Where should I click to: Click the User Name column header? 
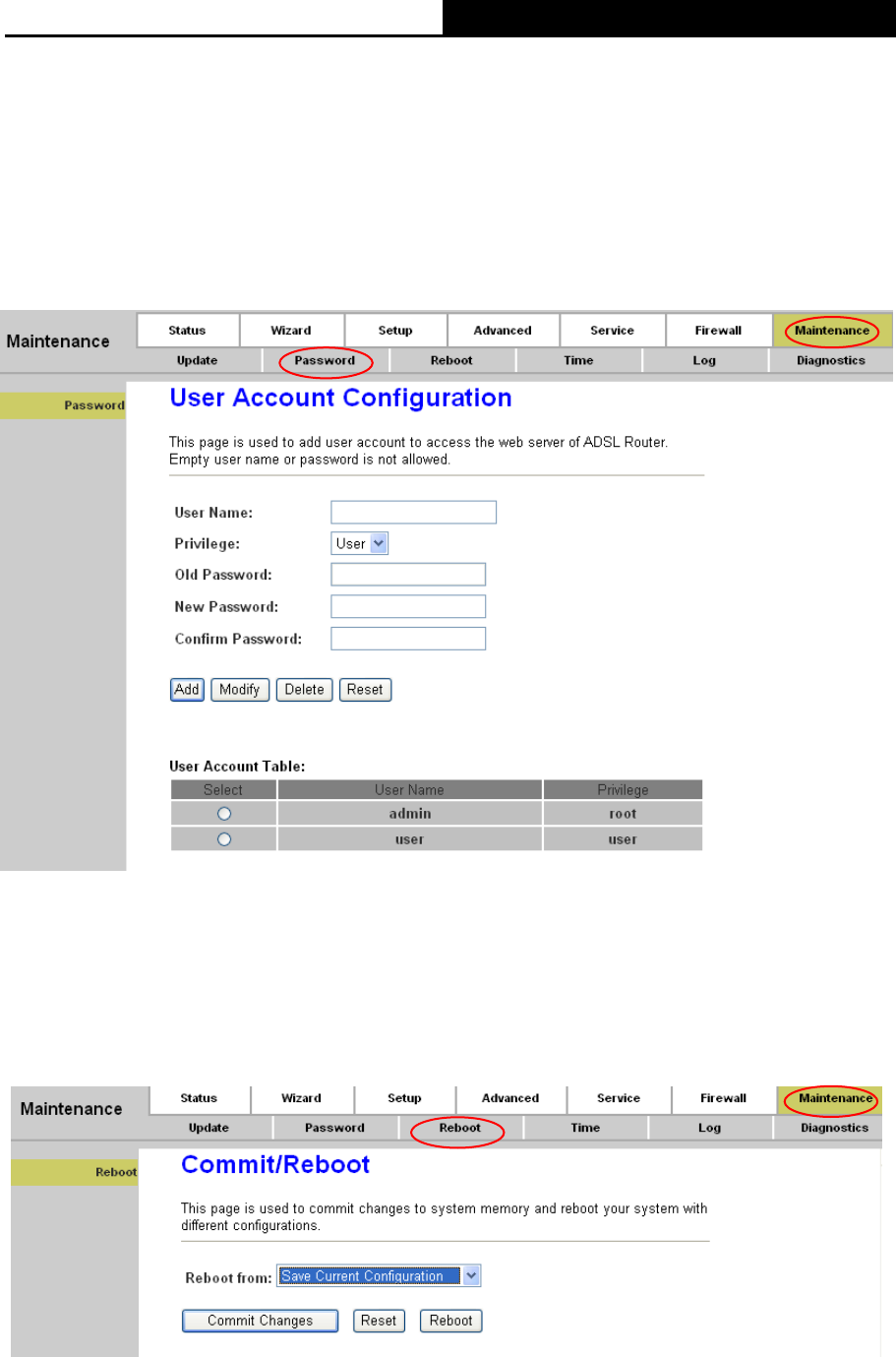tap(410, 789)
